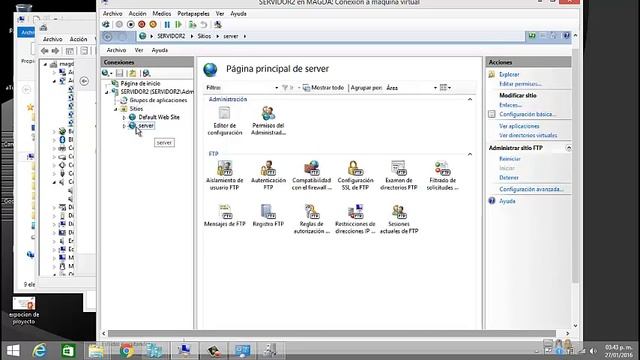Collapse Administrar sitio FTP panel
Image resolution: width=640 pixels, height=360 pixels.
click(x=568, y=148)
